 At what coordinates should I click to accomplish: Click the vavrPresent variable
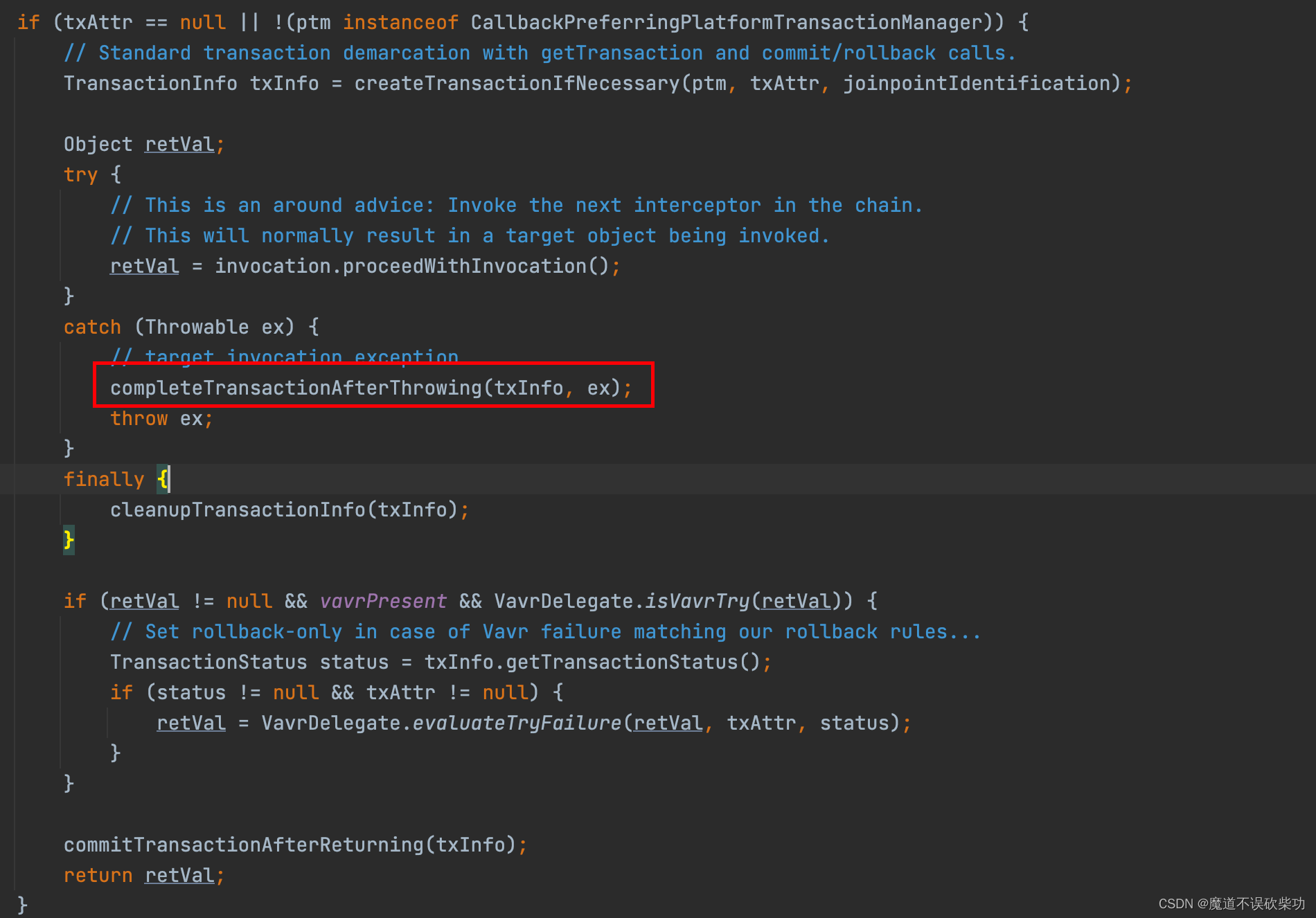pos(383,602)
